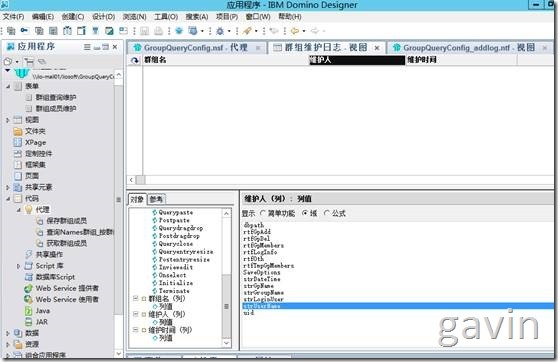Select the 域 radio button

pos(305,213)
